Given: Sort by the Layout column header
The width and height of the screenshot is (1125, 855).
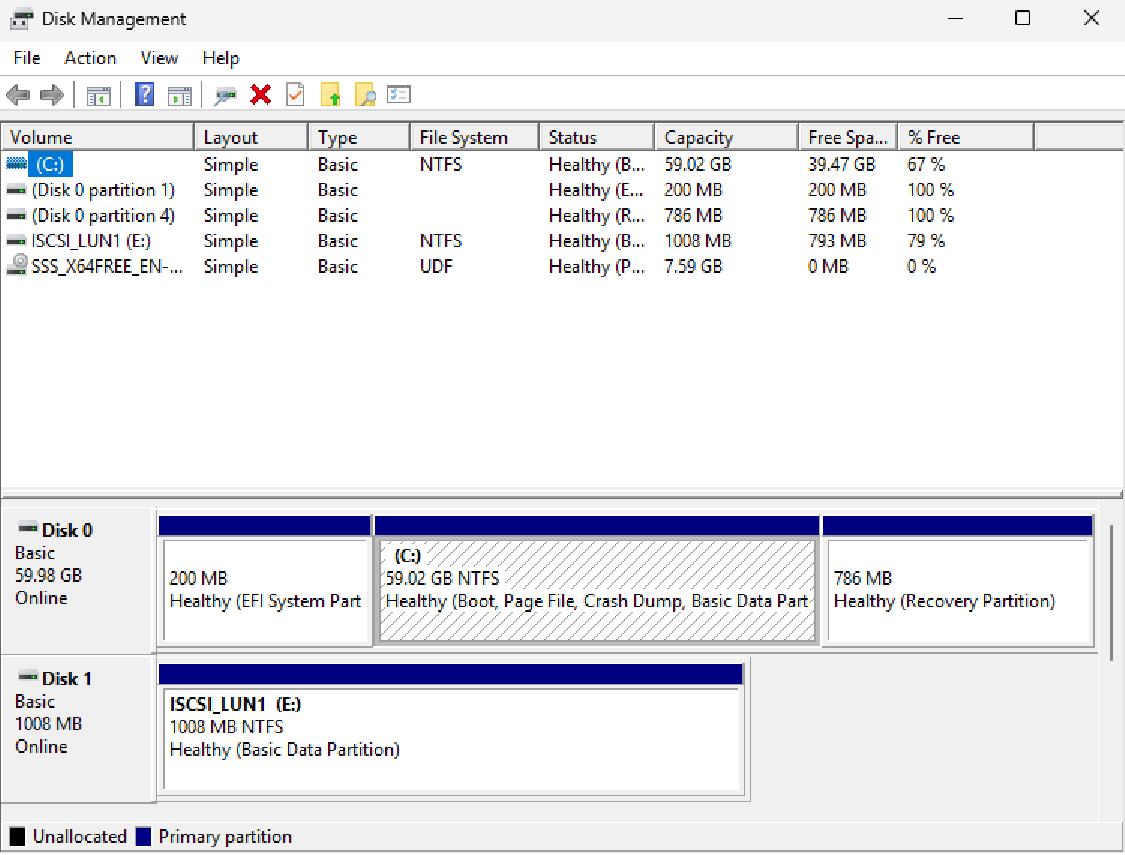Looking at the screenshot, I should (x=251, y=137).
